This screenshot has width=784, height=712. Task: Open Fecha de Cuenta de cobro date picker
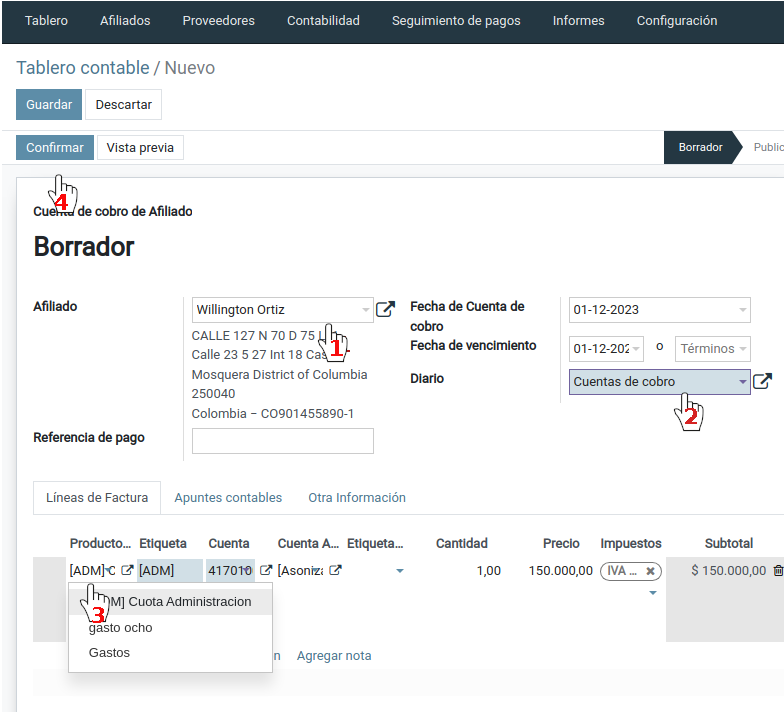[659, 310]
